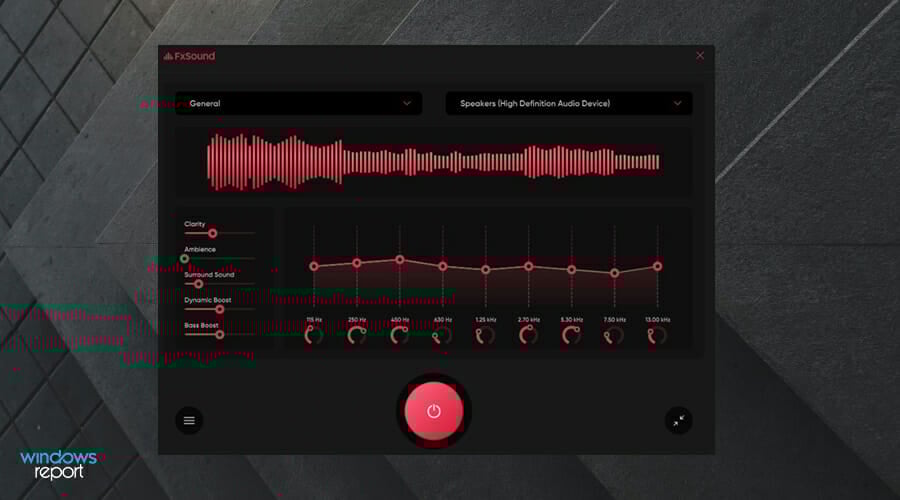Select the 2.70 kHz EQ curve point

pos(529,266)
